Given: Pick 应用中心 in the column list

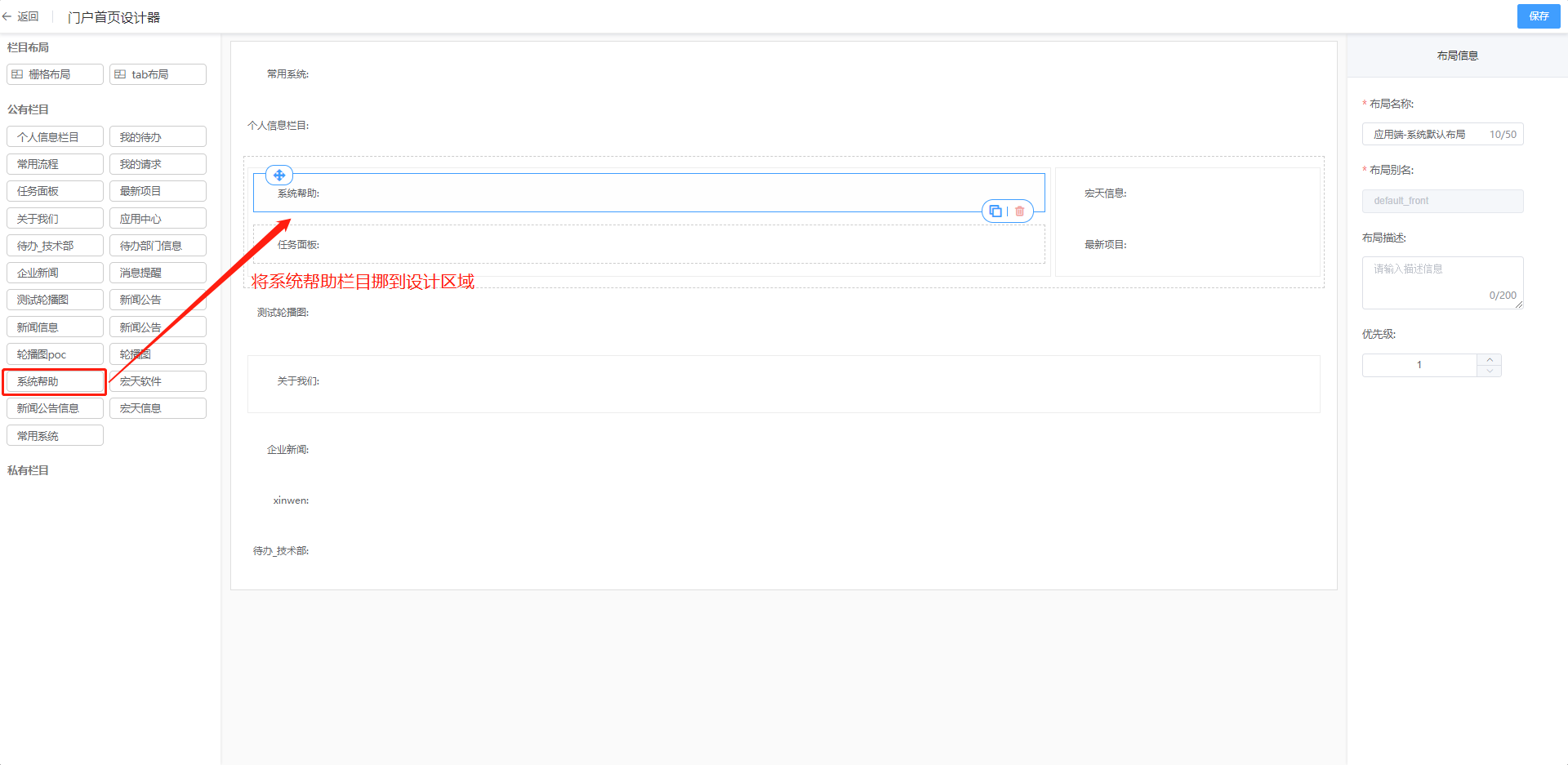Looking at the screenshot, I should coord(158,219).
